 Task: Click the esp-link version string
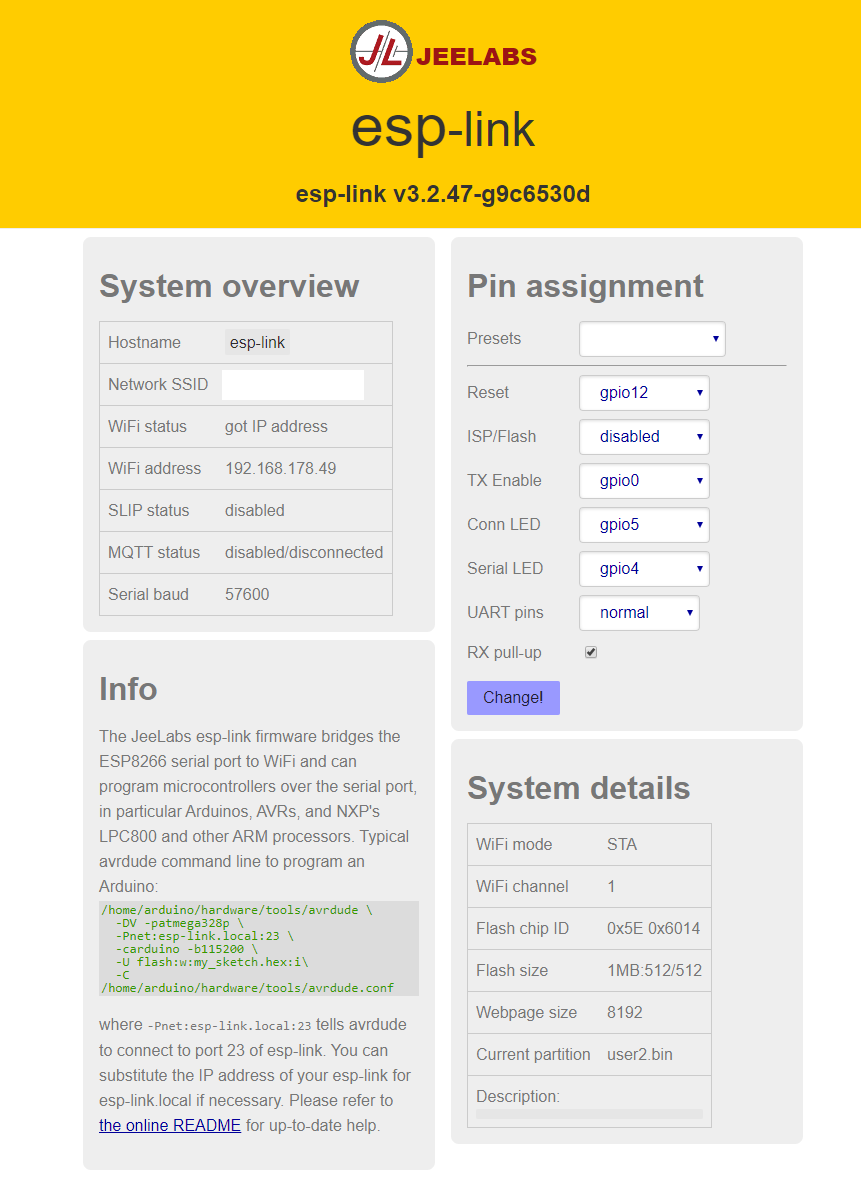[443, 194]
